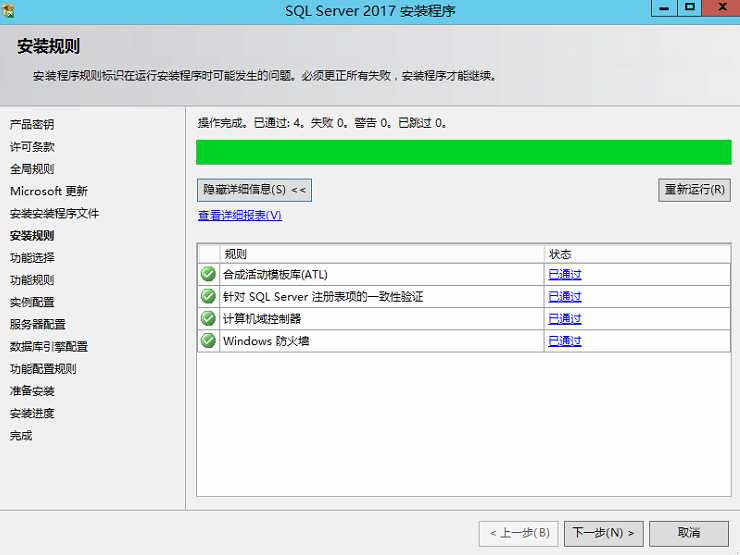This screenshot has width=740, height=555.
Task: Cancel setup with 取消 button
Action: click(689, 533)
